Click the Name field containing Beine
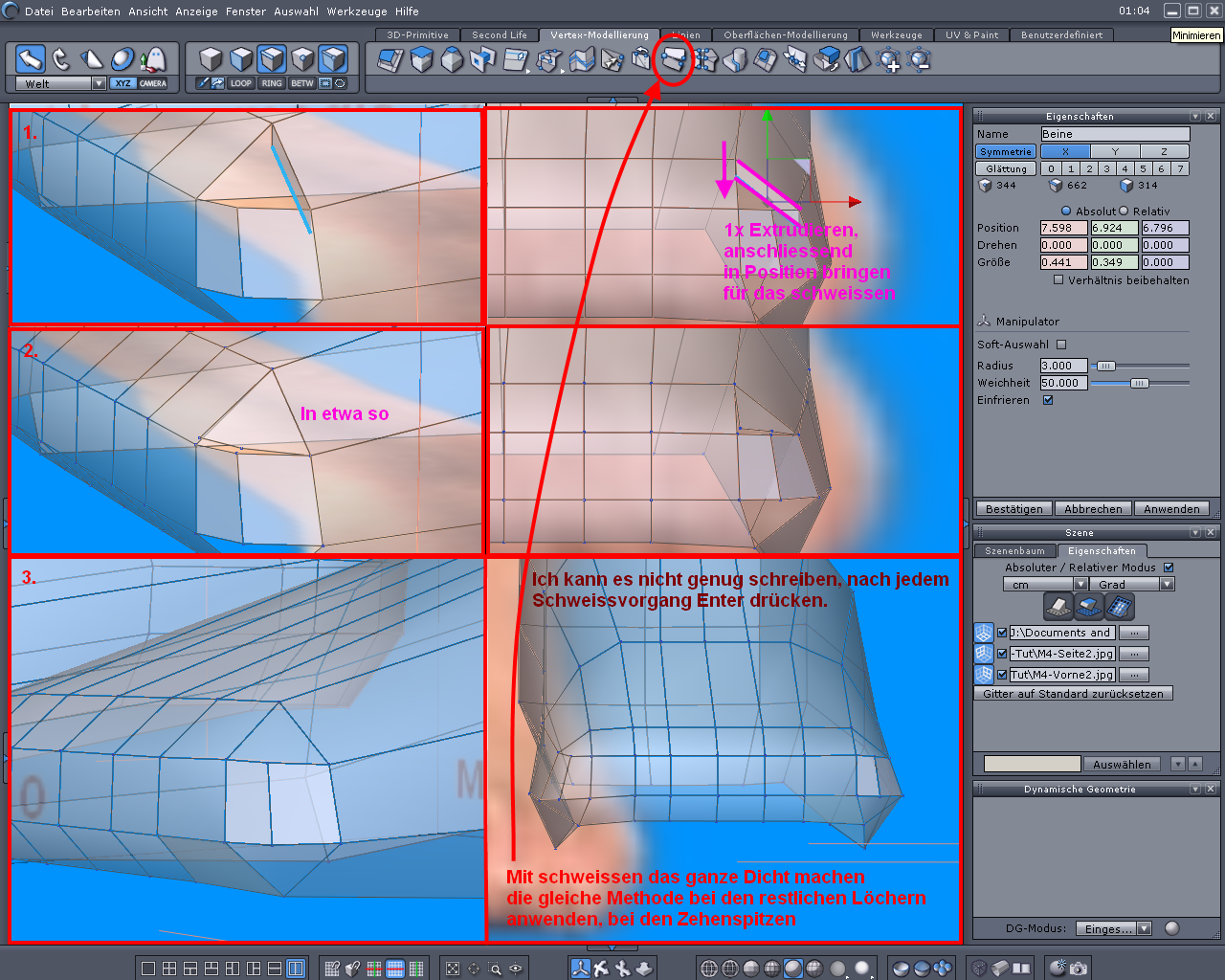This screenshot has height=980, width=1225. (x=1115, y=134)
